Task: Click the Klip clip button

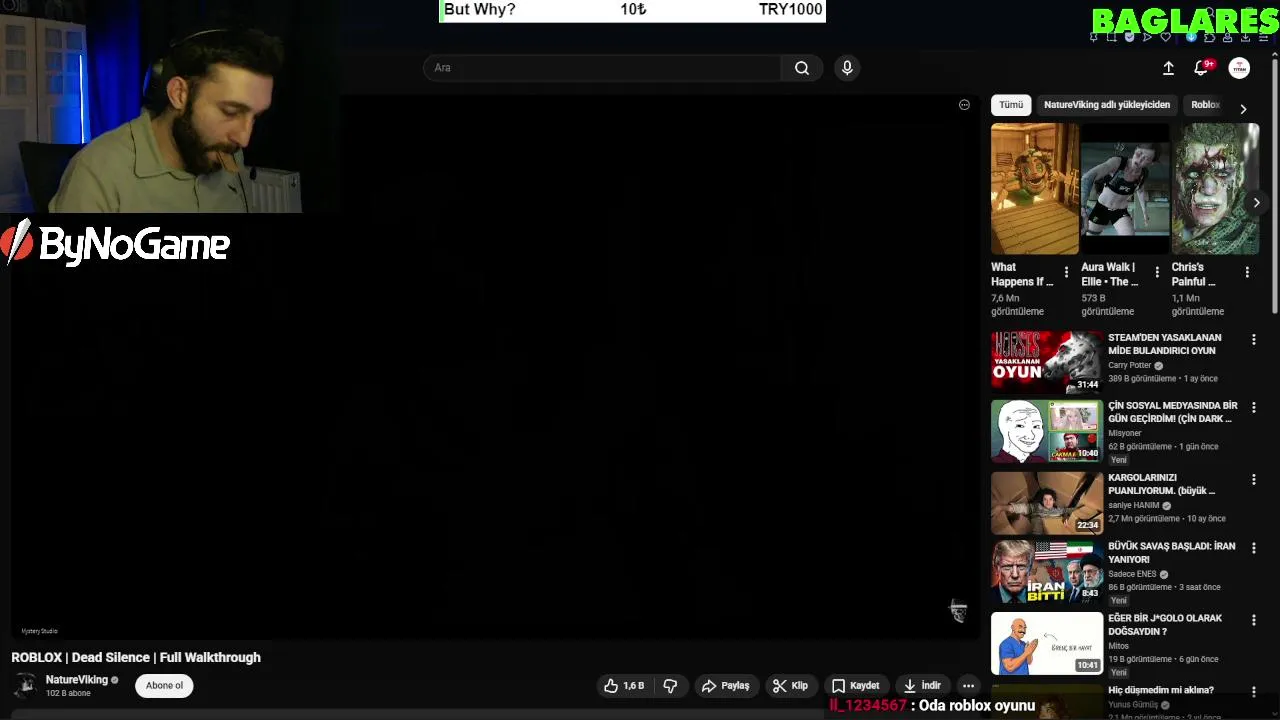Action: tap(790, 686)
